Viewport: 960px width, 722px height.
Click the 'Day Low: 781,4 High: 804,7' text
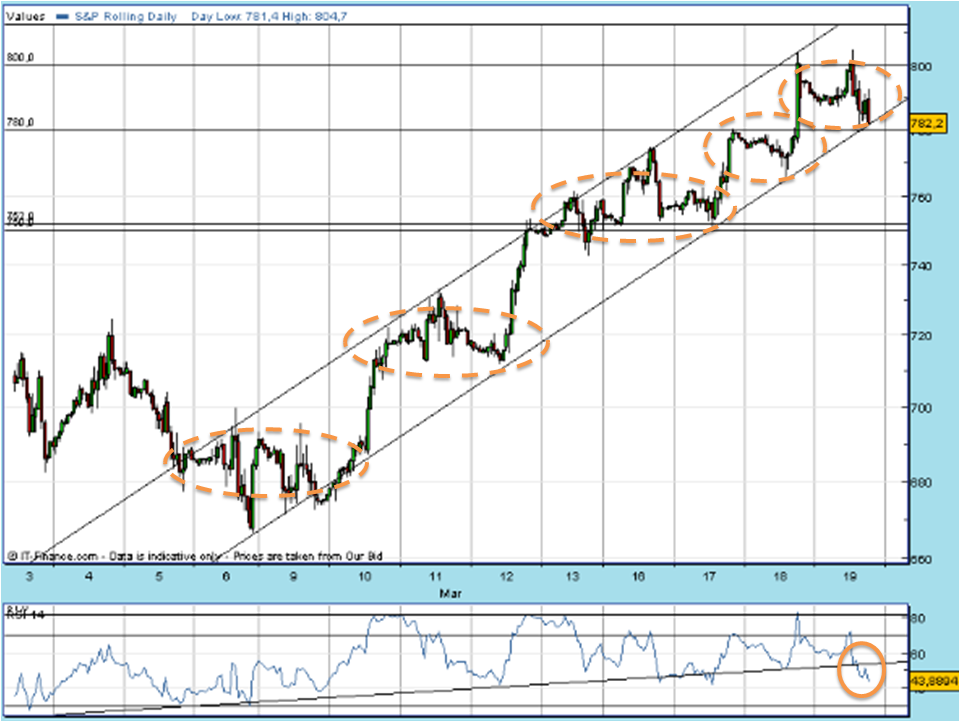(x=269, y=17)
